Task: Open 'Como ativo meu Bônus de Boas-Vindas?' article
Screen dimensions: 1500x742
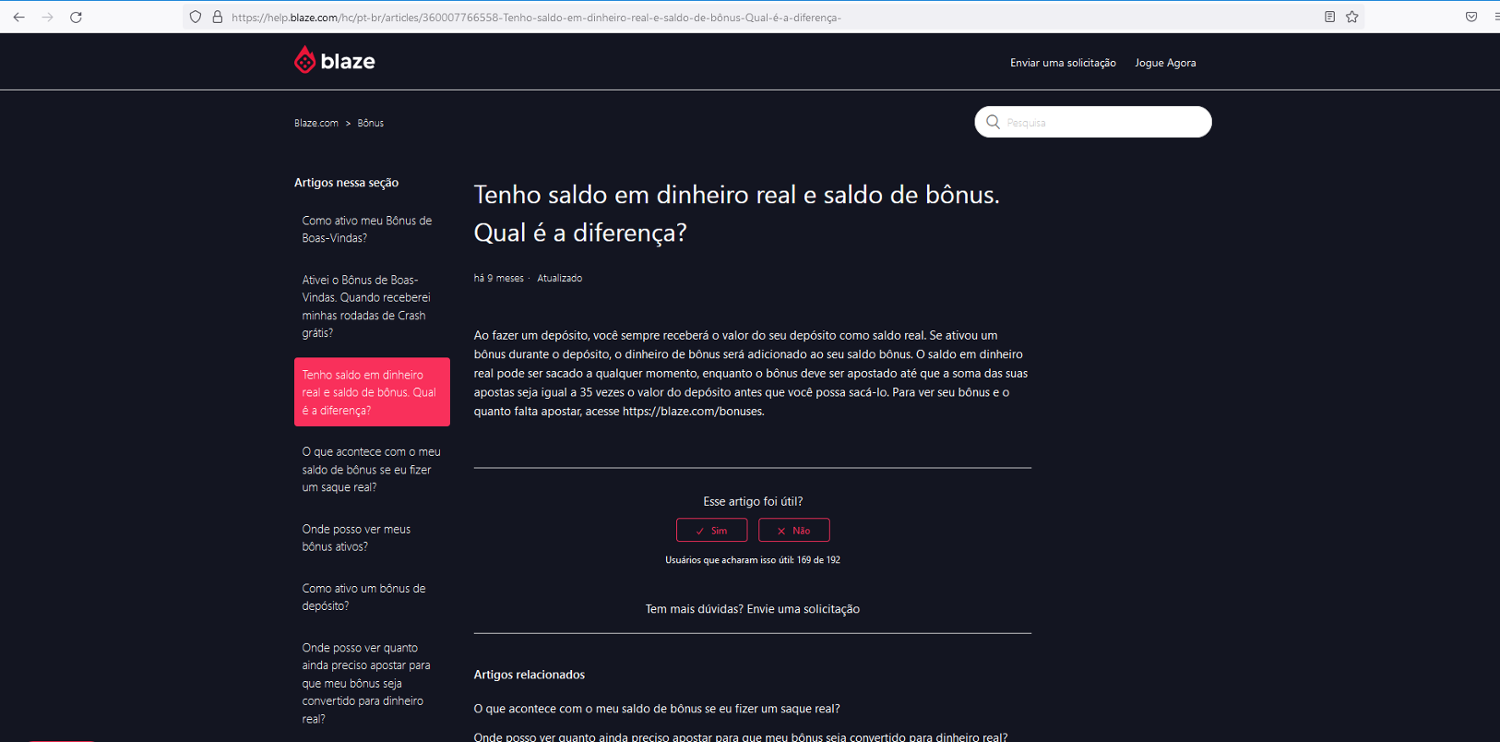Action: (367, 229)
